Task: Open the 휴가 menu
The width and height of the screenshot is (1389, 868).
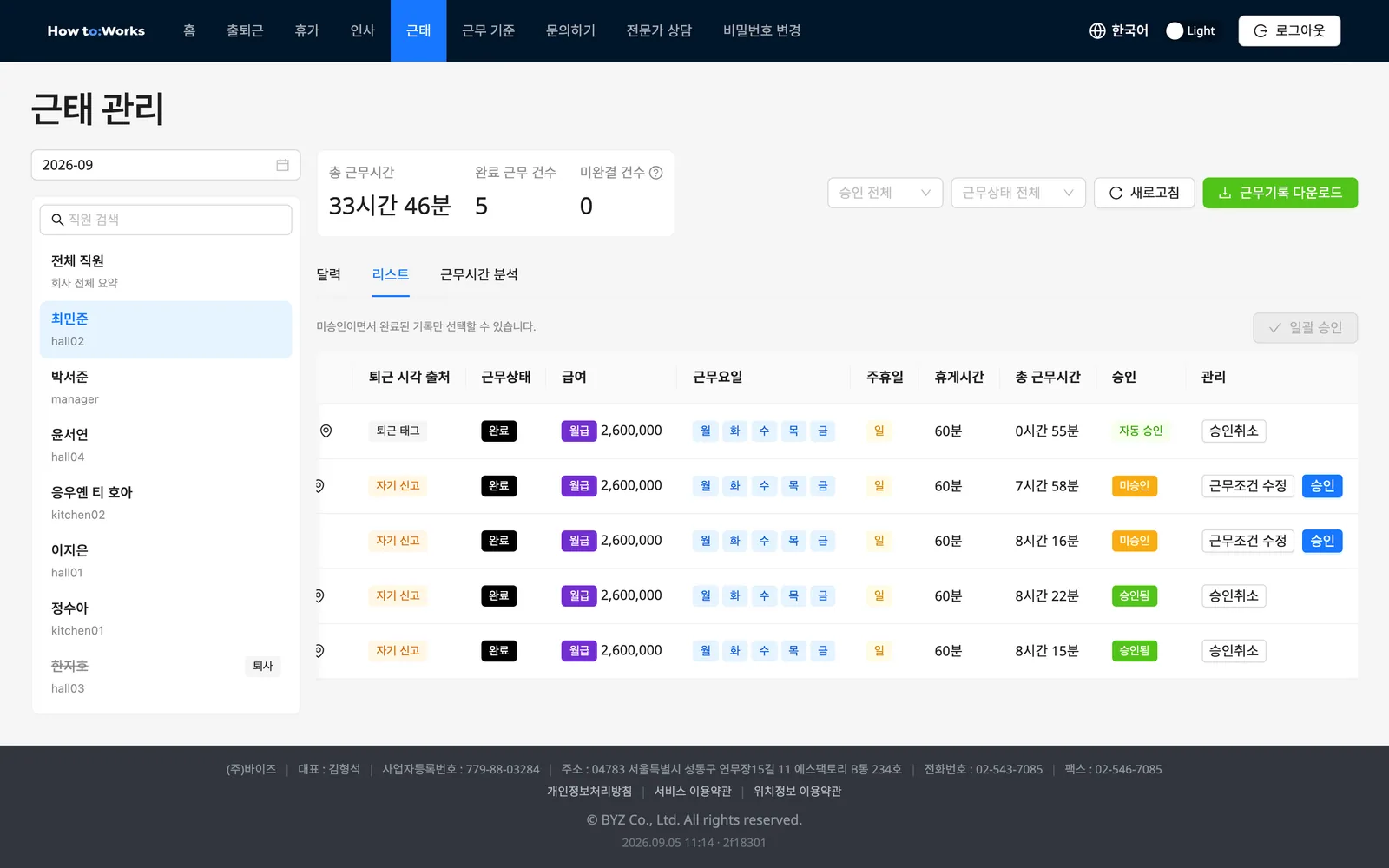Action: (306, 30)
